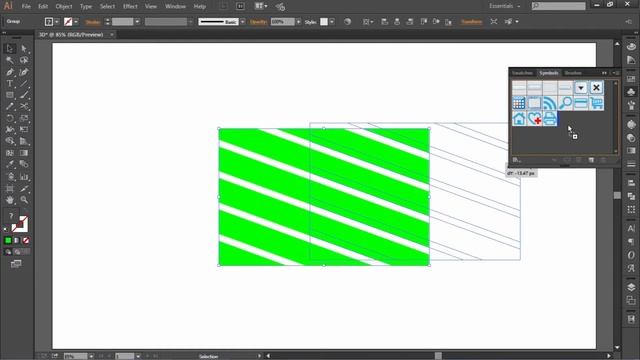The height and width of the screenshot is (360, 640).
Task: Select the shopping cart symbol
Action: coord(596,103)
